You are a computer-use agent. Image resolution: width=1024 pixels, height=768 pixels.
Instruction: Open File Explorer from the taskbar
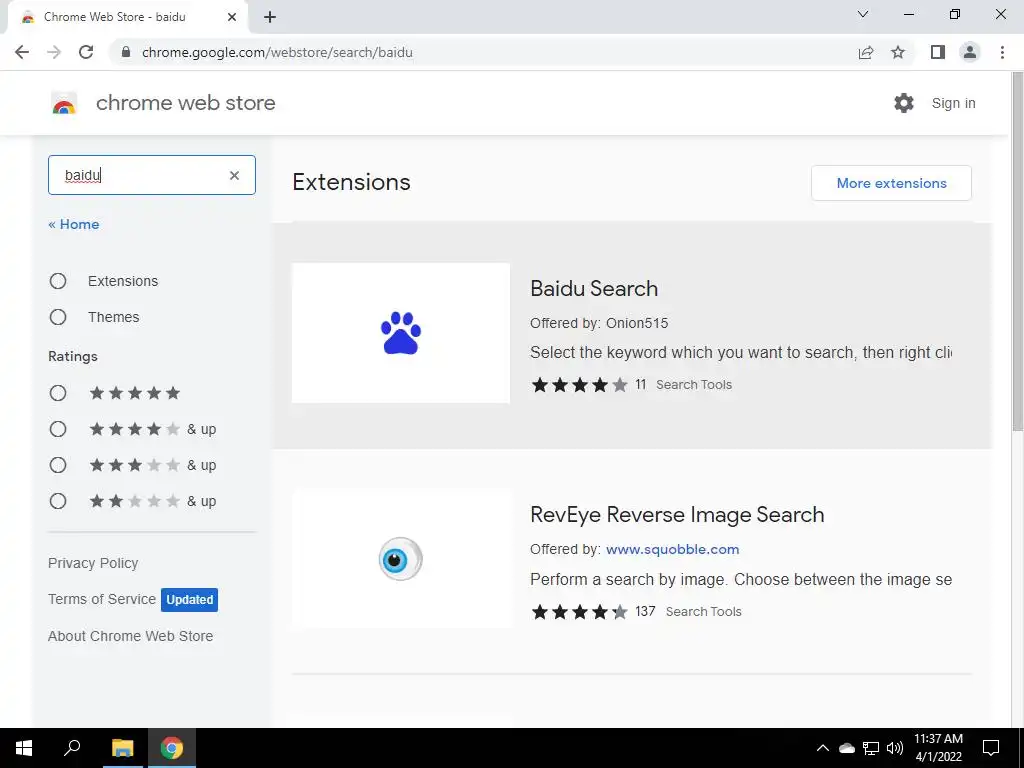click(122, 748)
